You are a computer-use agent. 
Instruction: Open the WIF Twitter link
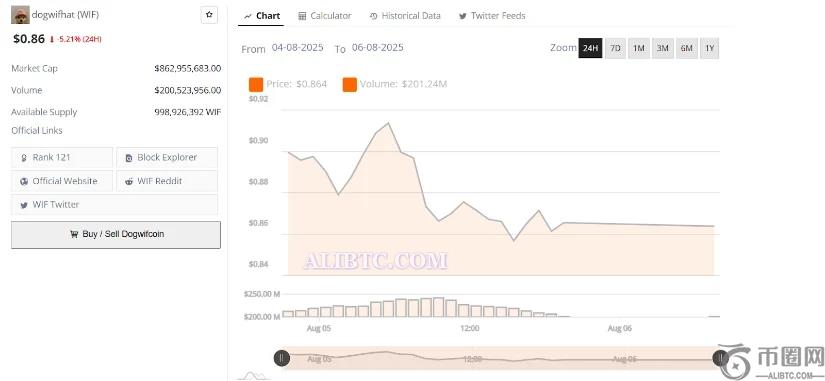114,205
